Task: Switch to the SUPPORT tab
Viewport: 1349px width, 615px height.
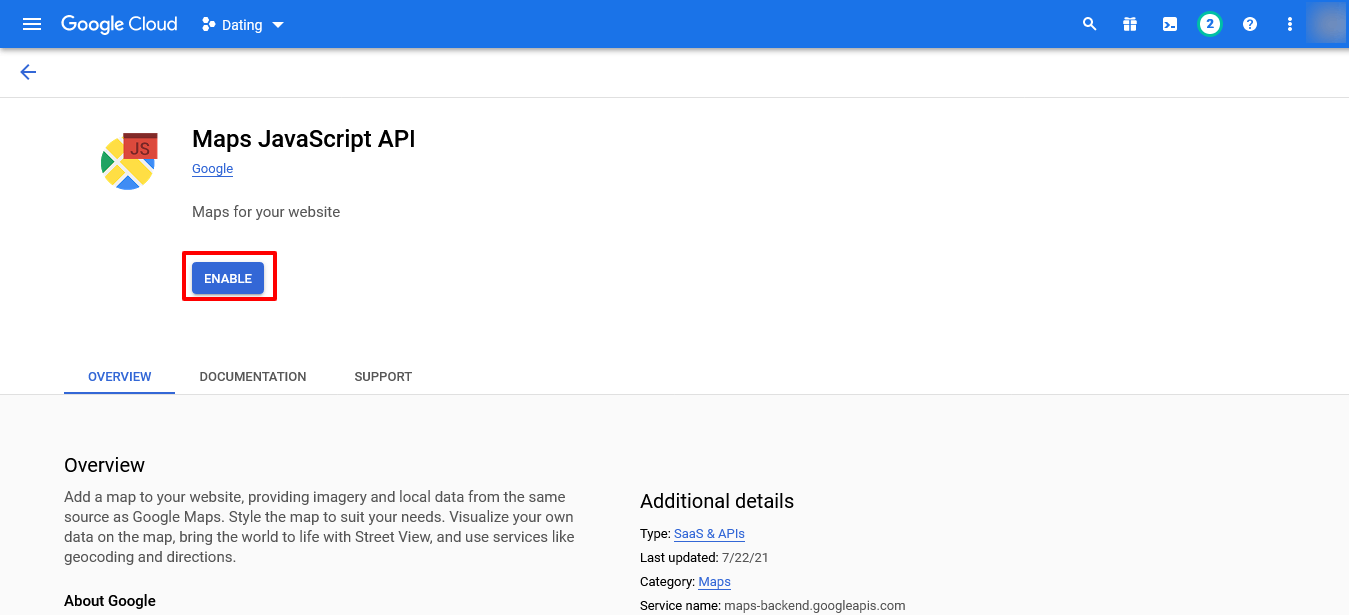Action: click(x=383, y=377)
